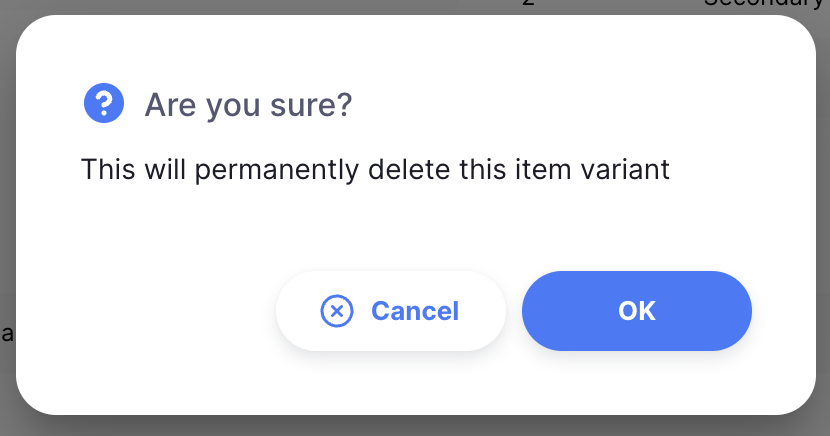Click the dimmed backdrop below the dialog
Viewport: 830px width, 436px height.
pyautogui.click(x=415, y=426)
